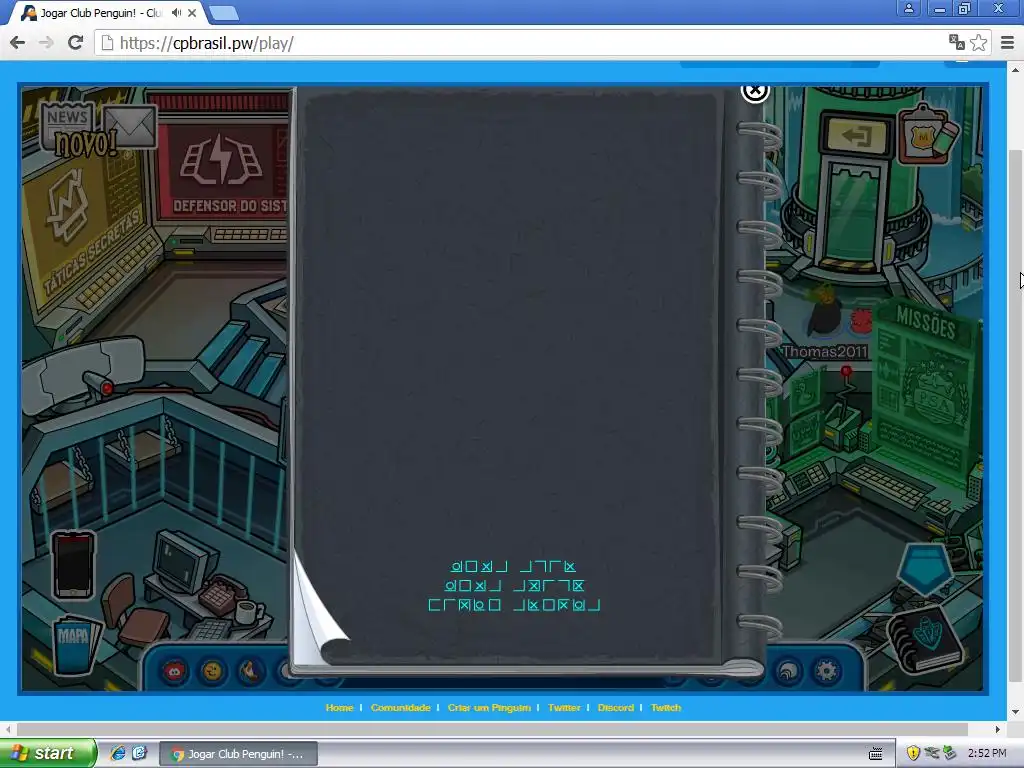The height and width of the screenshot is (768, 1024).
Task: Click the horizontal scrollbar thumb
Action: [x=492, y=729]
